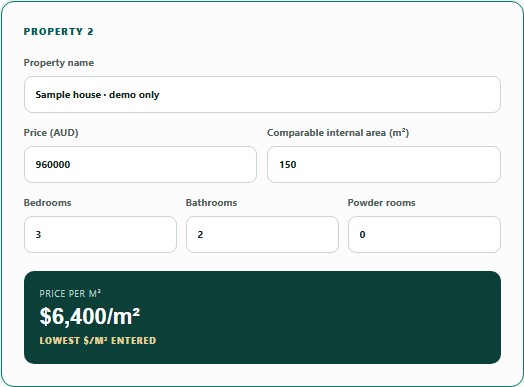Edit the Bathrooms field showing 2
524x387 pixels.
coord(262,234)
